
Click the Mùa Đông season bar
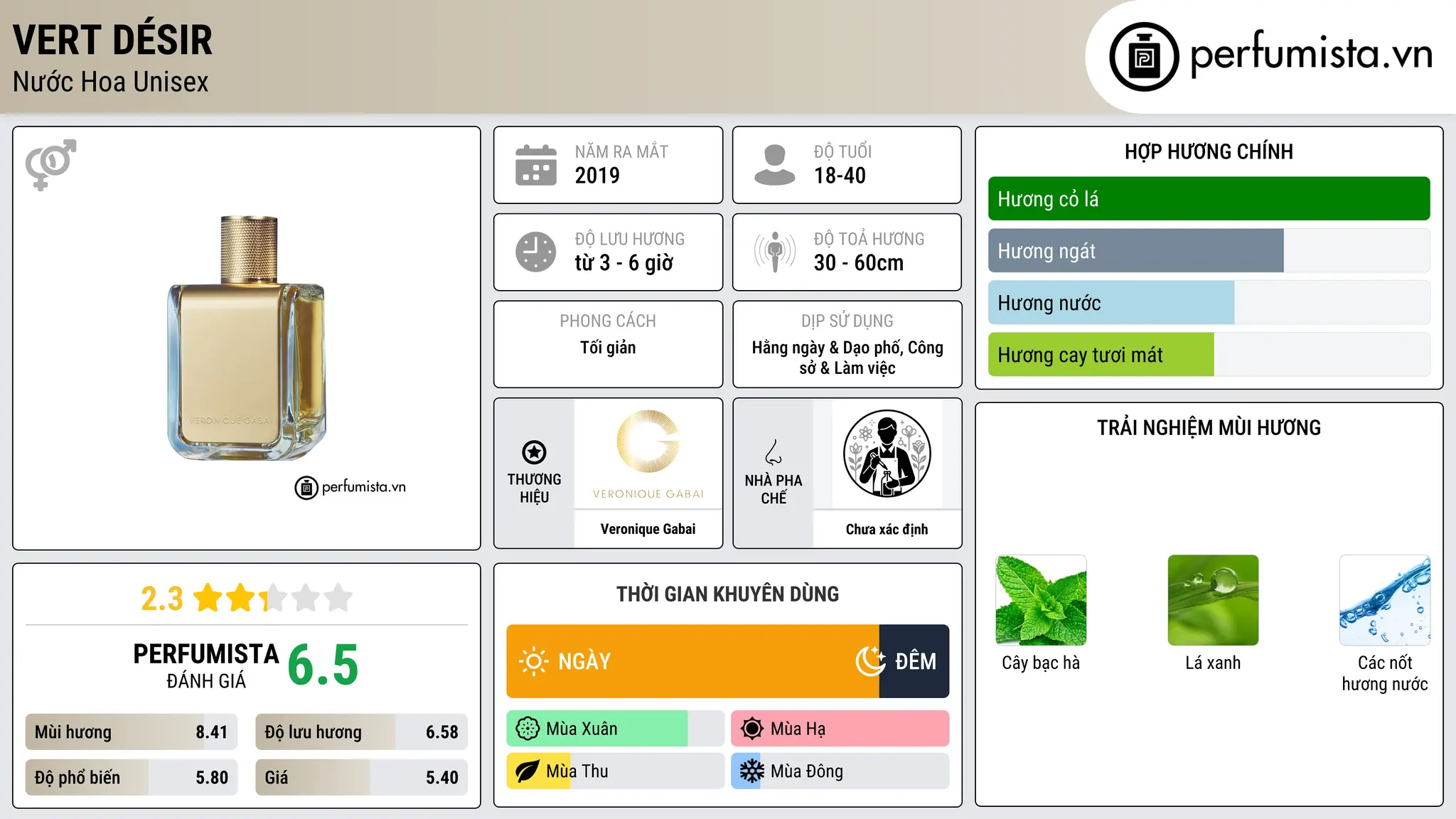click(x=840, y=771)
